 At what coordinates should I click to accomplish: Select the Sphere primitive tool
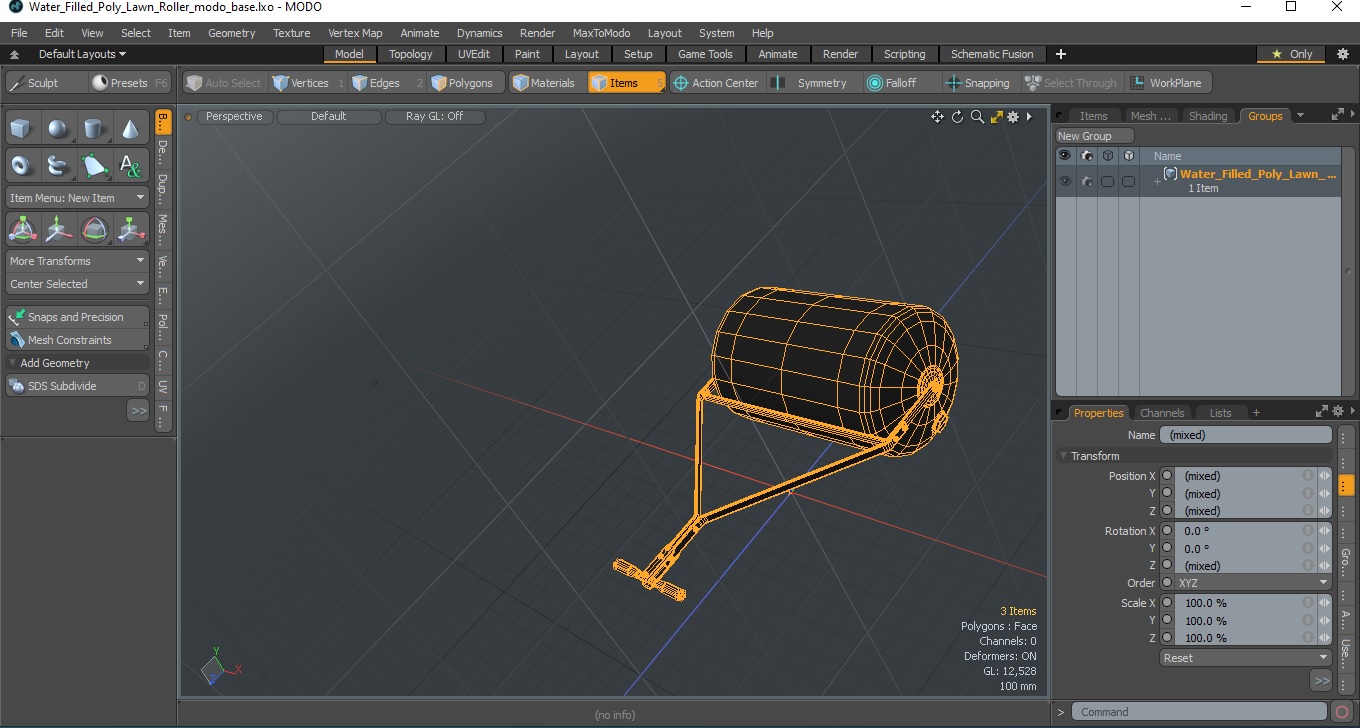[59, 129]
